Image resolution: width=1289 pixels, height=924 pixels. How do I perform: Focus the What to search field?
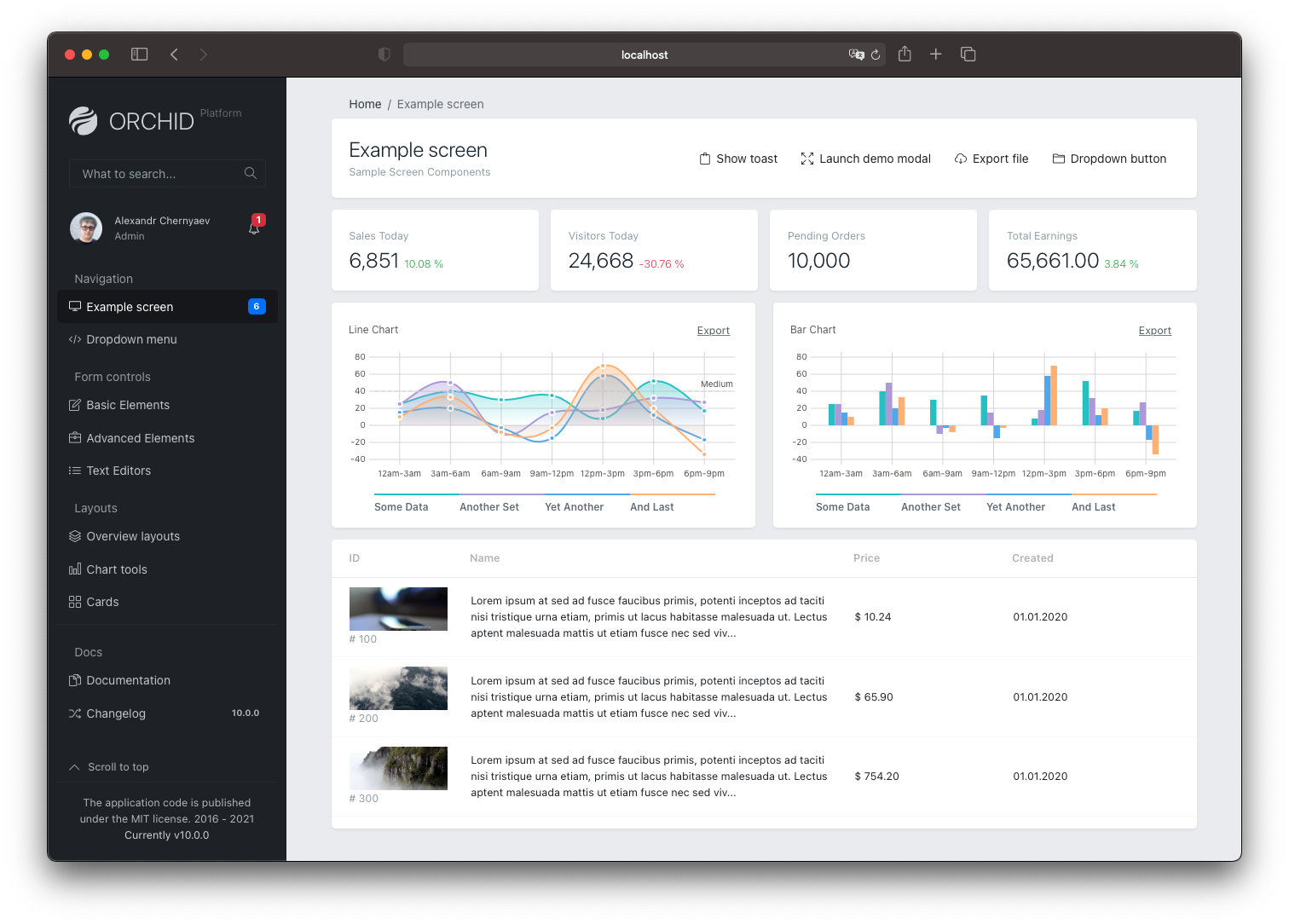pyautogui.click(x=167, y=173)
